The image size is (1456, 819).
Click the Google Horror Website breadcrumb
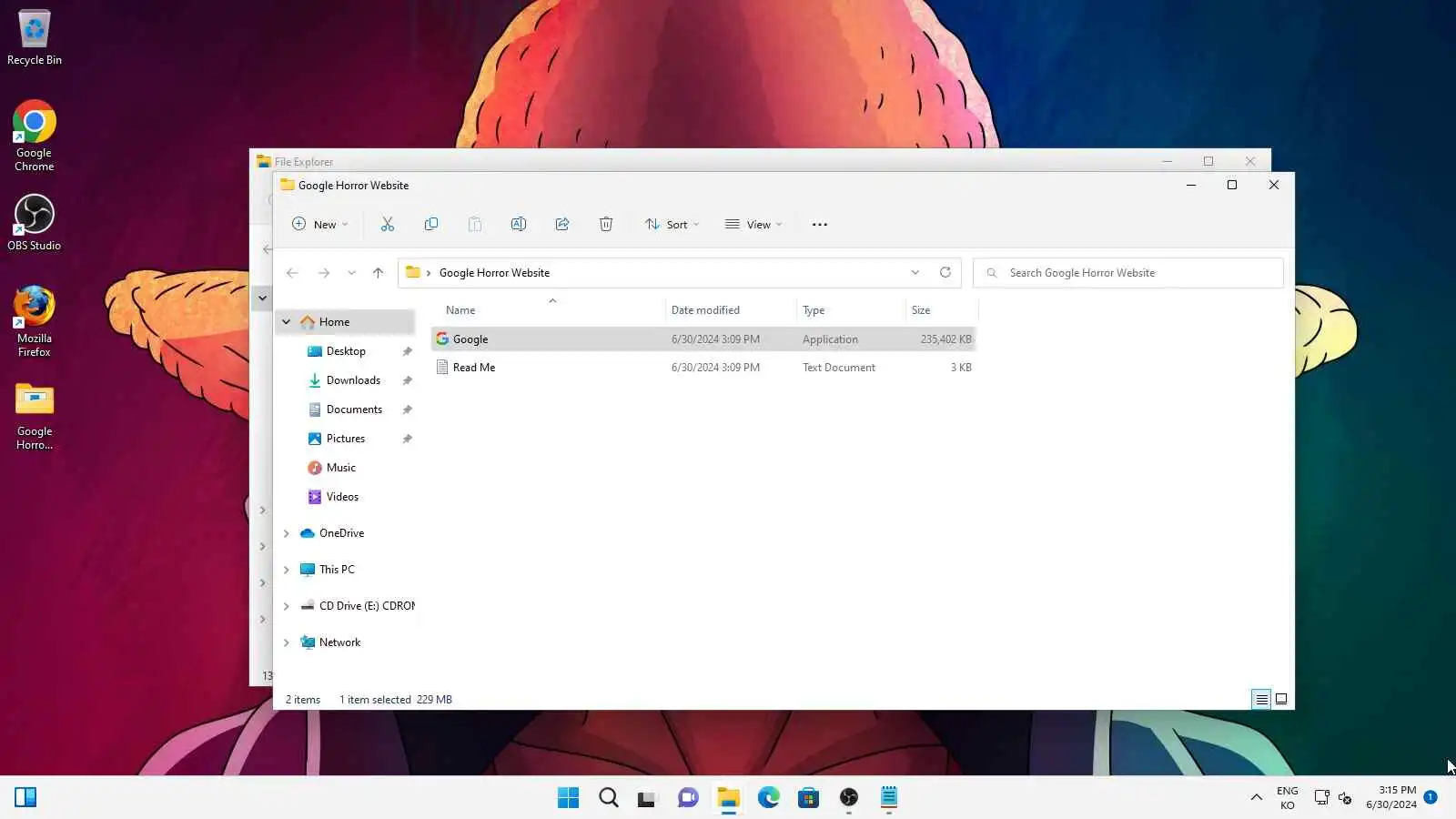coord(494,273)
